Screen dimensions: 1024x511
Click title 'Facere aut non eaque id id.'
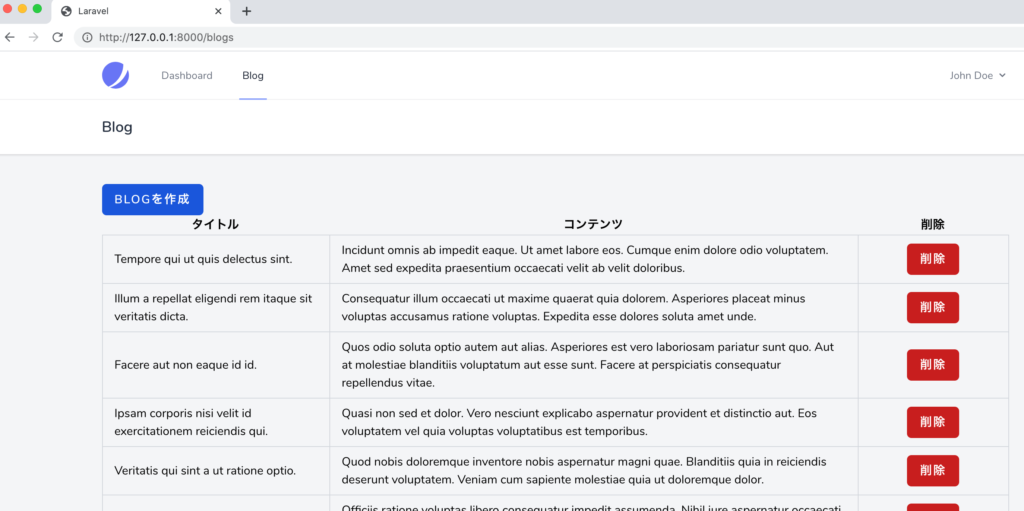pyautogui.click(x=185, y=365)
